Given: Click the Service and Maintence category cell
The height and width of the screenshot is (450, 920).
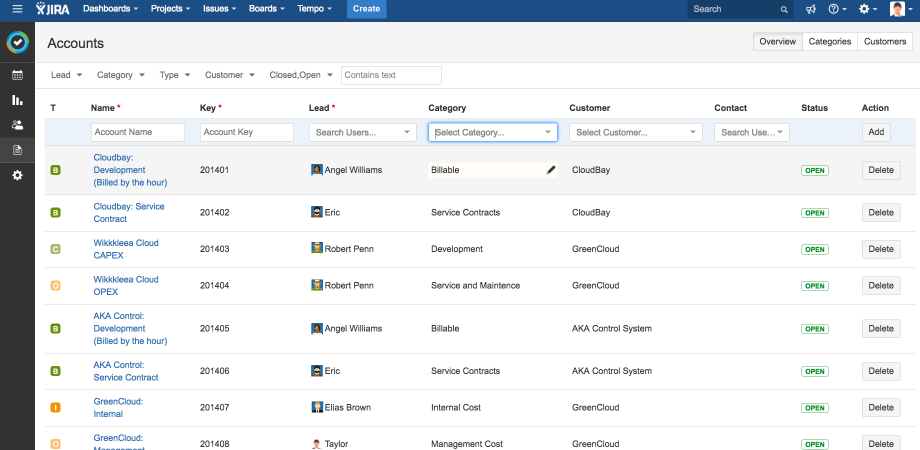Looking at the screenshot, I should pyautogui.click(x=475, y=285).
